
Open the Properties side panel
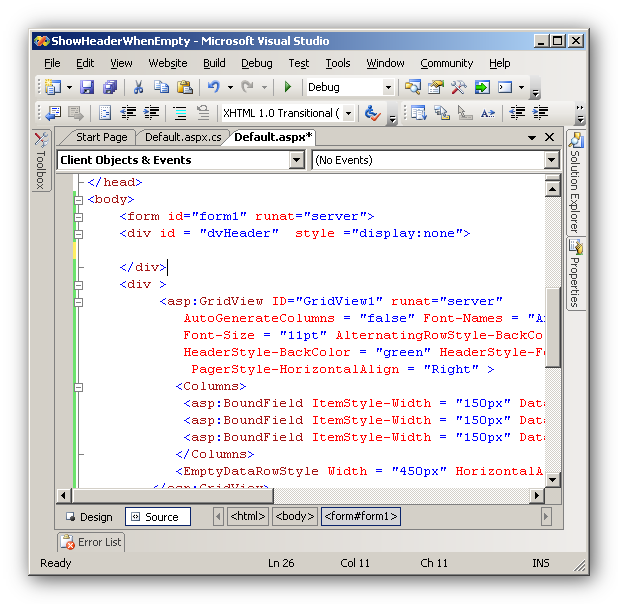coord(576,274)
